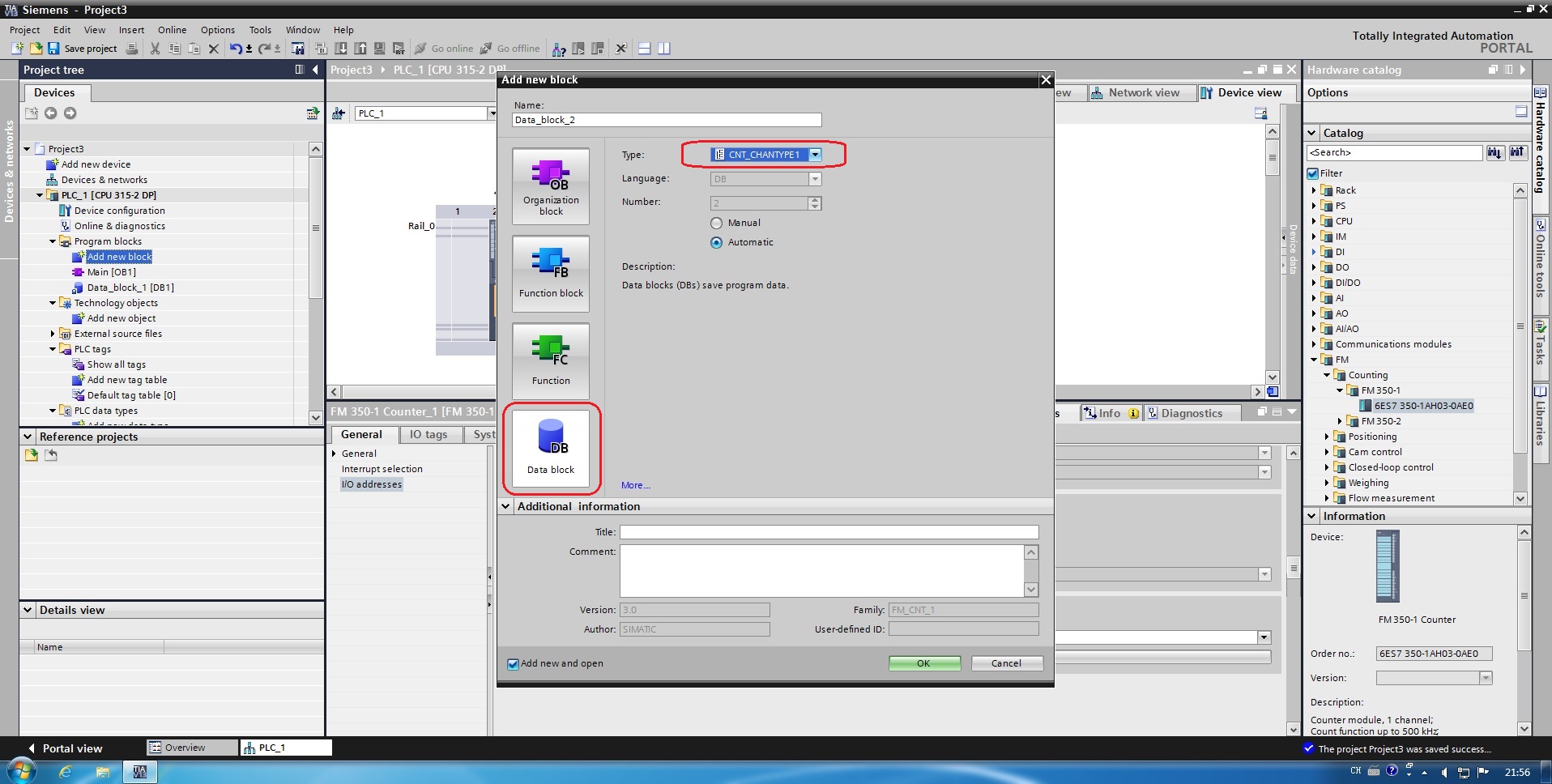Select the Manual numbering radio button
1552x784 pixels.
716,223
